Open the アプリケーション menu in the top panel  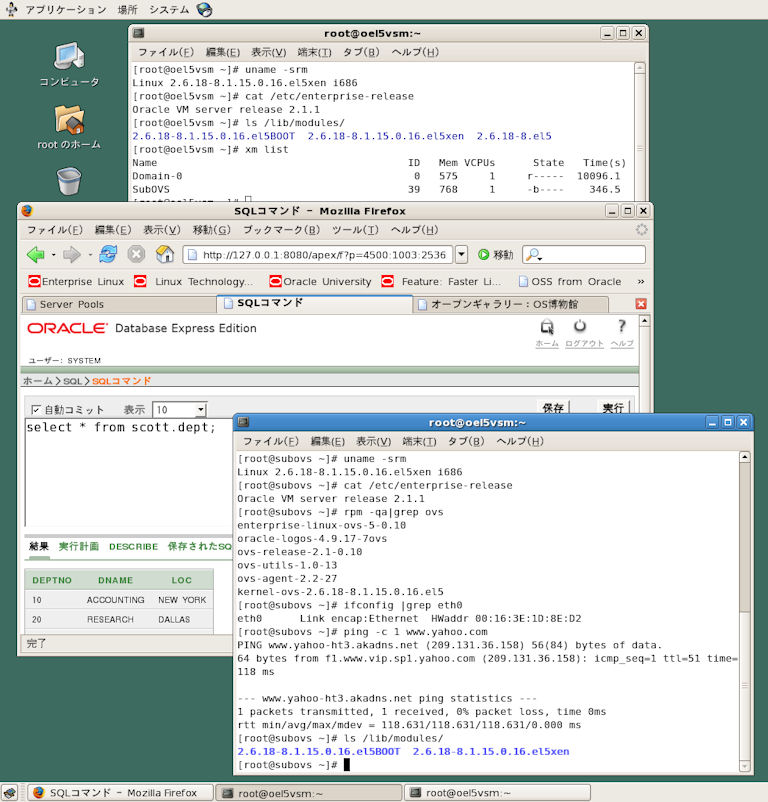65,9
